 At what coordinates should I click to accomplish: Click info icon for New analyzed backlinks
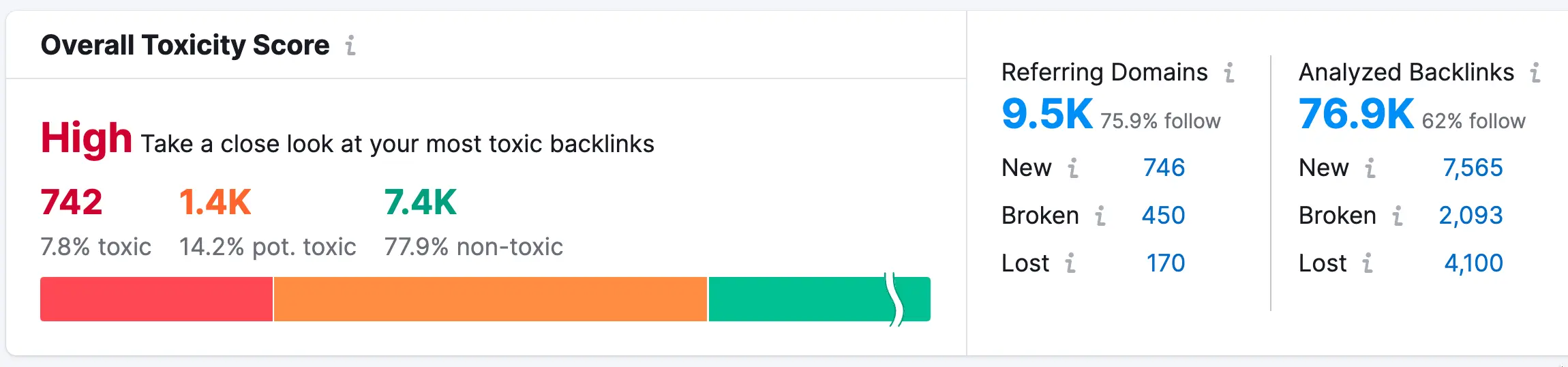1370,168
